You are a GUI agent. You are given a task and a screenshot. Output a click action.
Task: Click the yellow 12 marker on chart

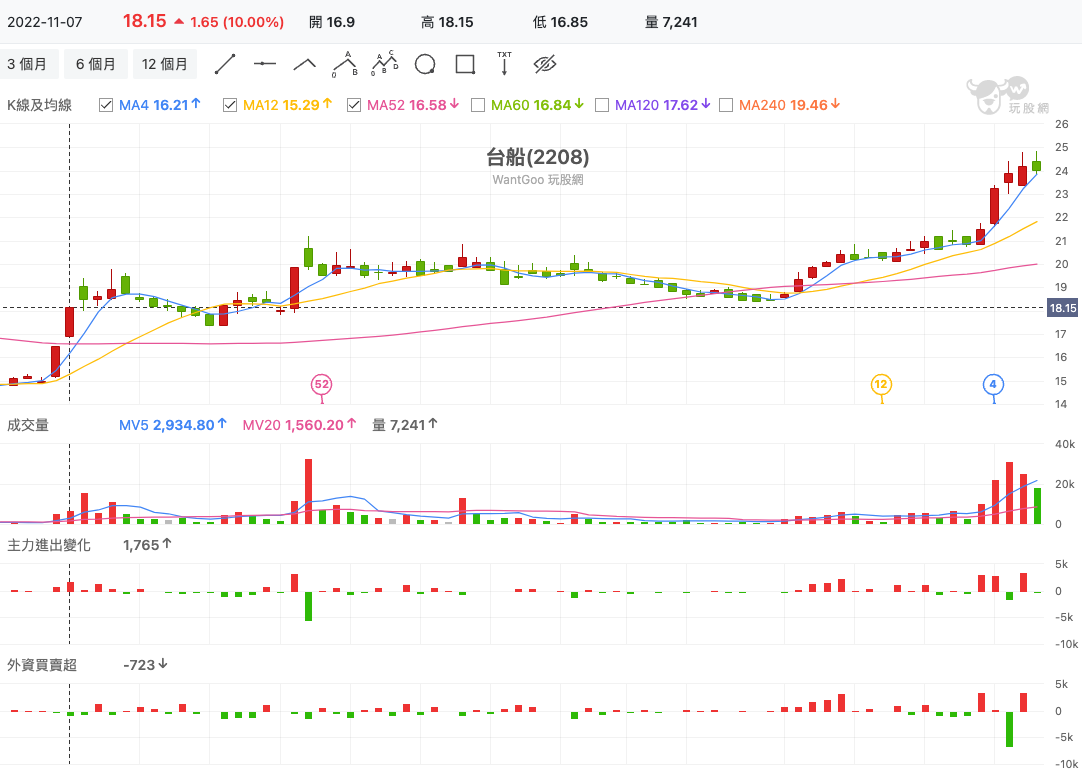pyautogui.click(x=881, y=384)
